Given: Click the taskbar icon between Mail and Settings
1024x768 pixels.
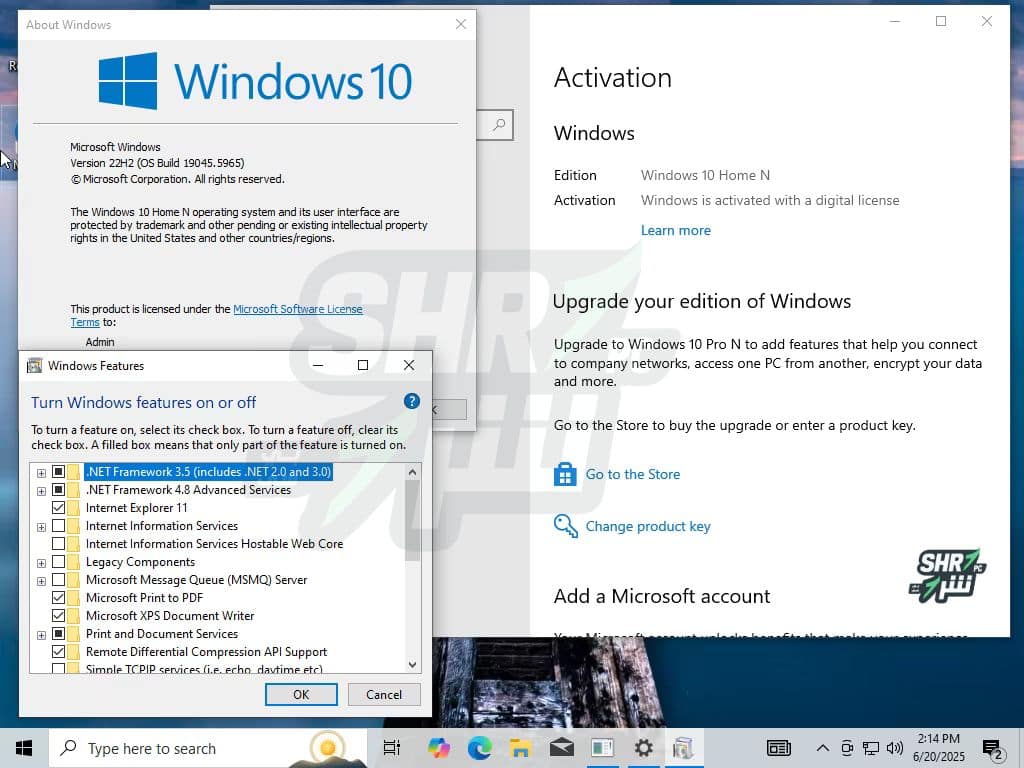Looking at the screenshot, I should click(x=602, y=748).
